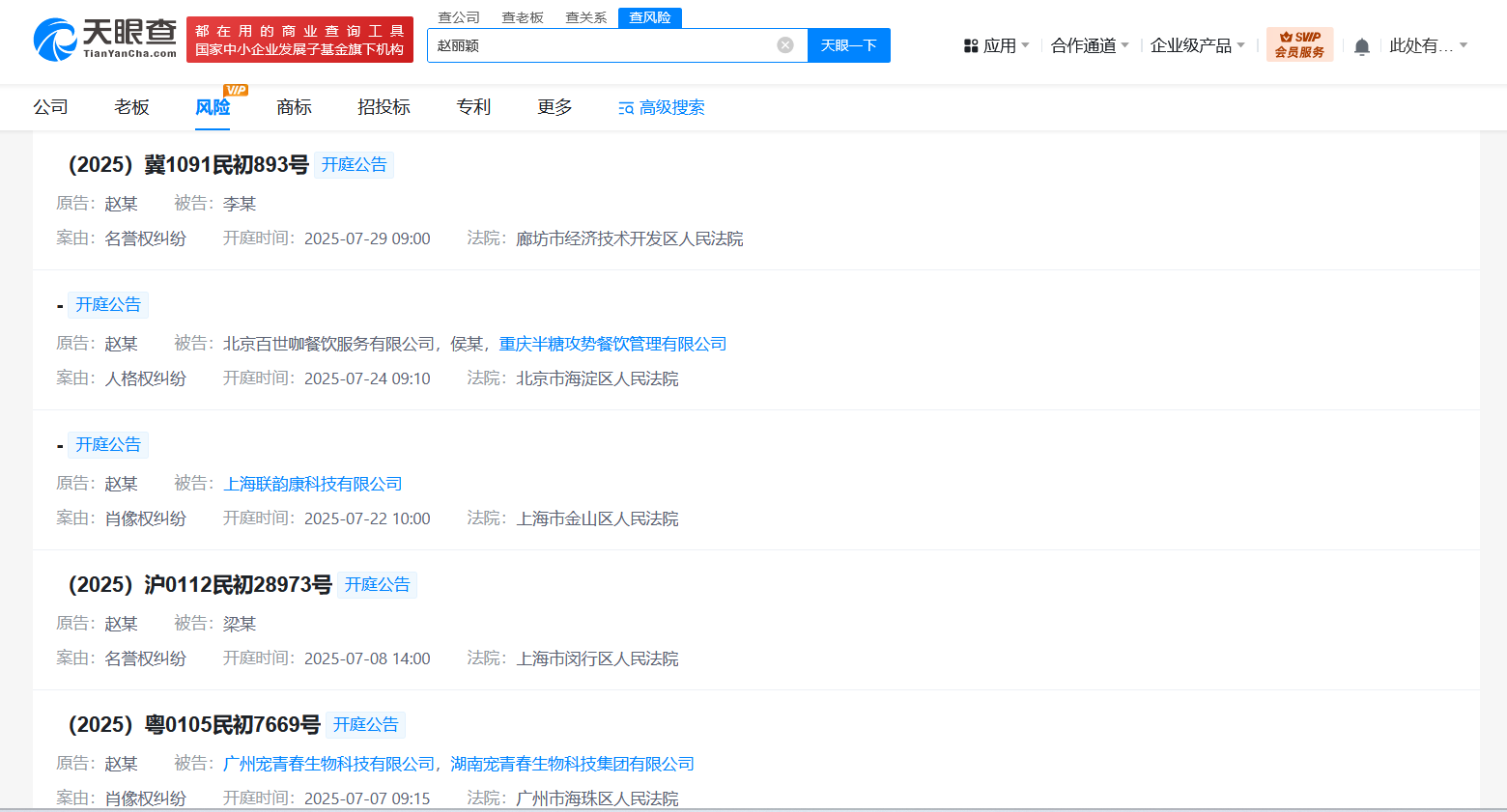This screenshot has height=812, width=1507.
Task: Open 重庆半糖攻势餐饮管理有限公司 company link
Action: coord(612,344)
